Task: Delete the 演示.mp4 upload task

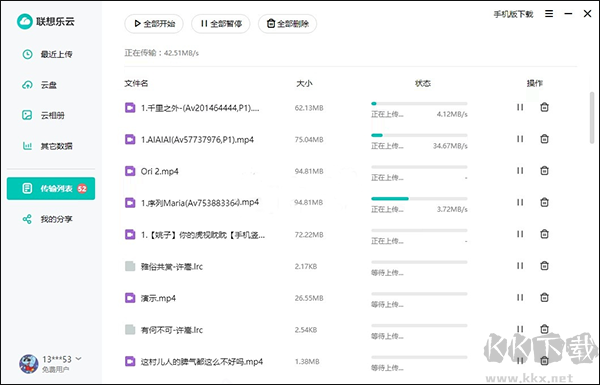Action: coord(544,297)
